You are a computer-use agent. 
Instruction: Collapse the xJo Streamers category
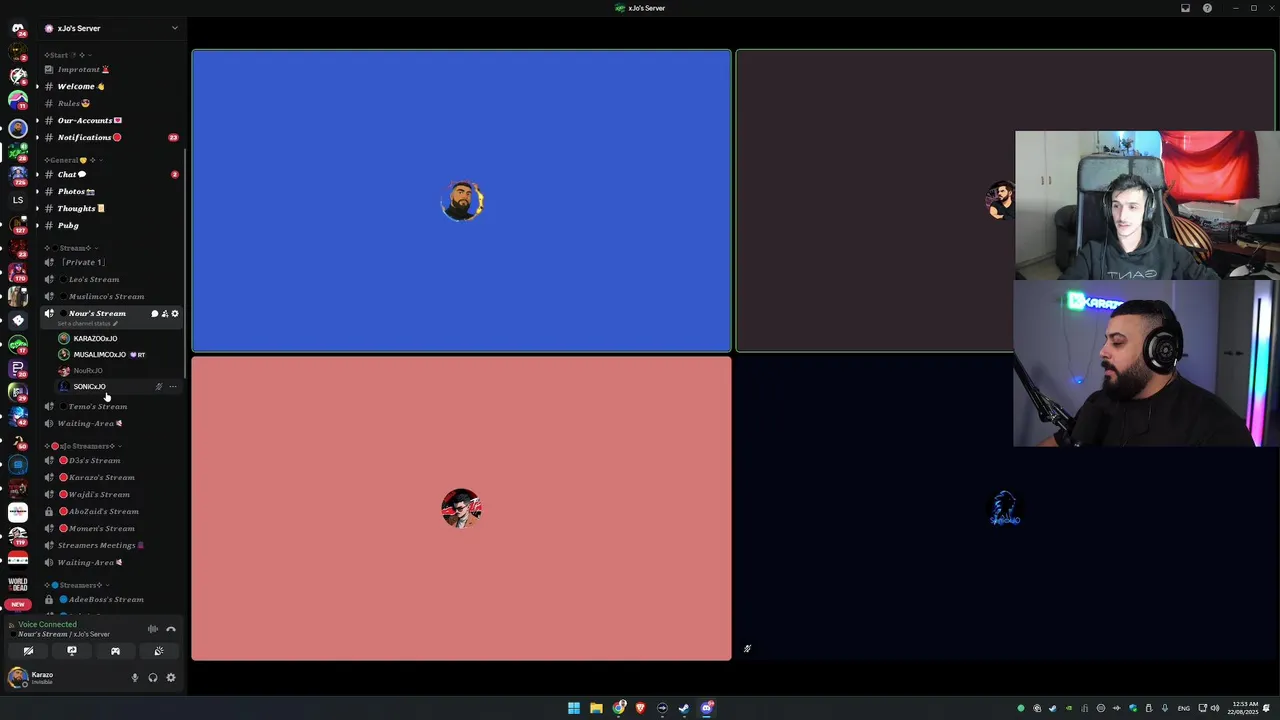[x=82, y=446]
